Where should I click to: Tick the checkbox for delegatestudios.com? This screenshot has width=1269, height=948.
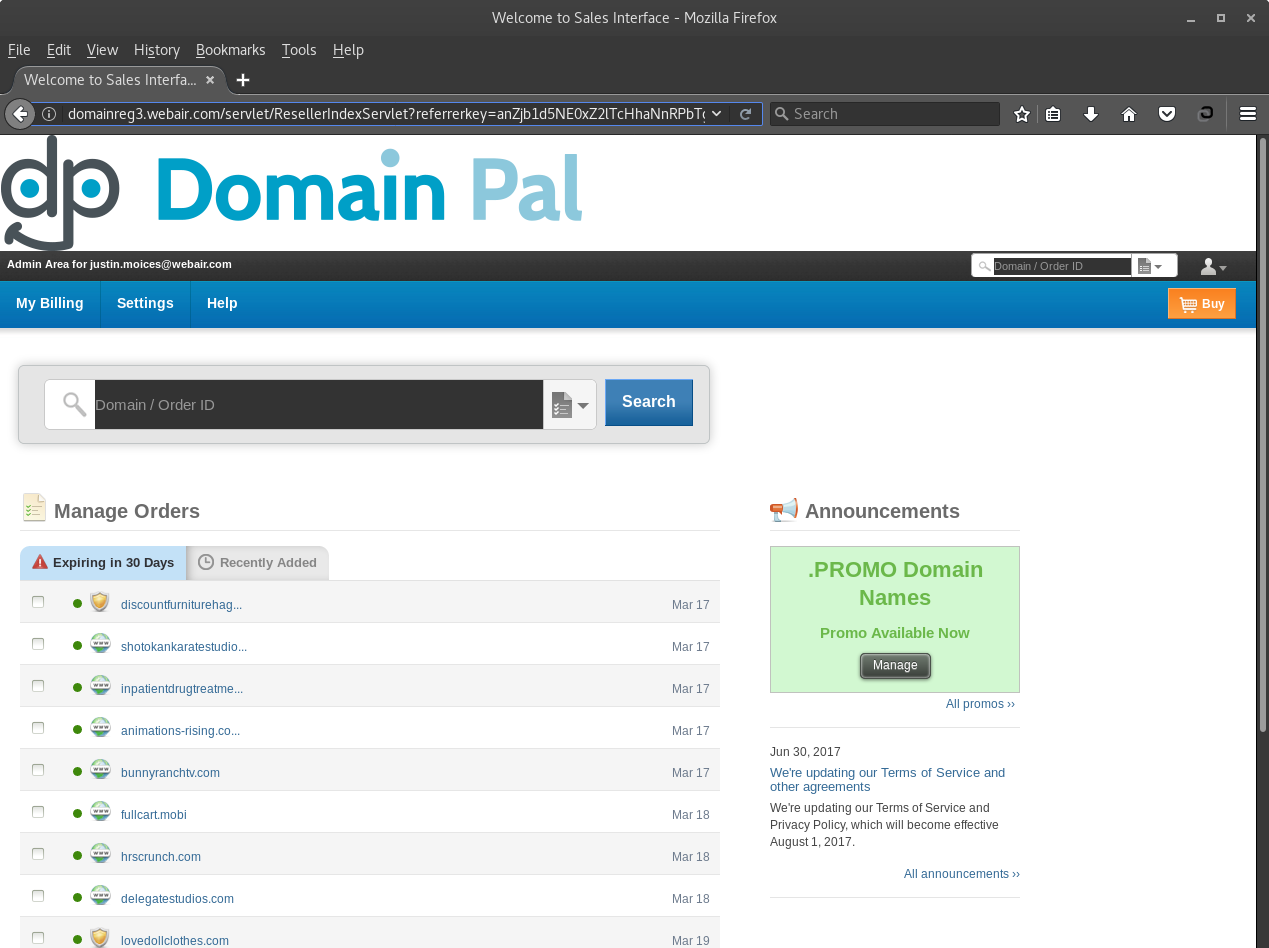pos(38,896)
